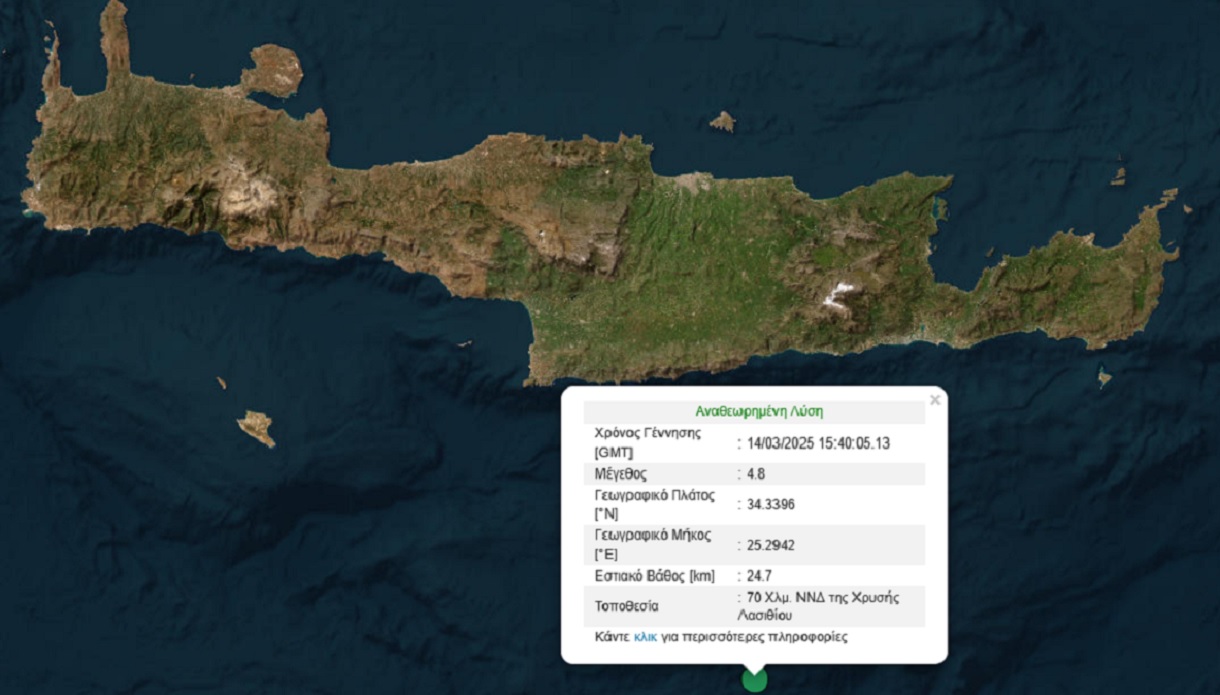Select the magnitude value 4.8
1220x695 pixels.
pos(757,474)
